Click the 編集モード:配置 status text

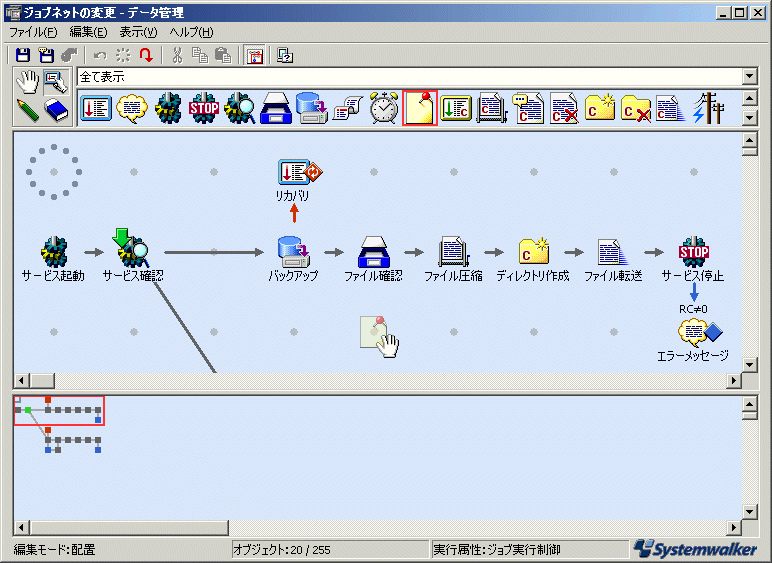point(55,550)
